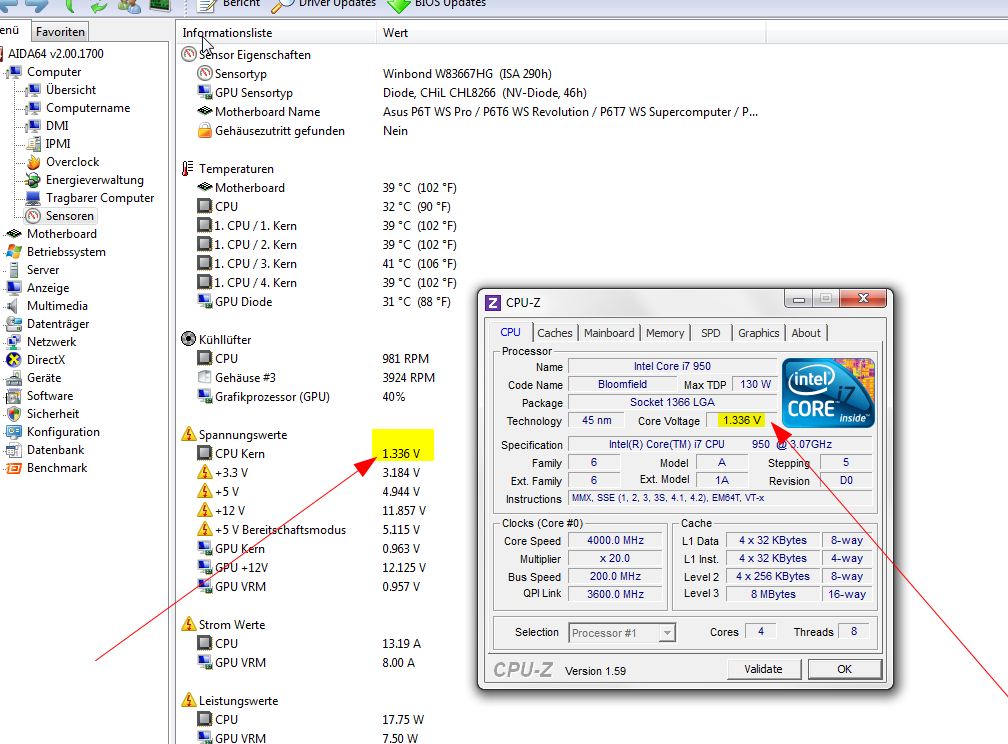The height and width of the screenshot is (744, 1008).
Task: Open the SPD tab in CPU-Z
Action: 710,333
